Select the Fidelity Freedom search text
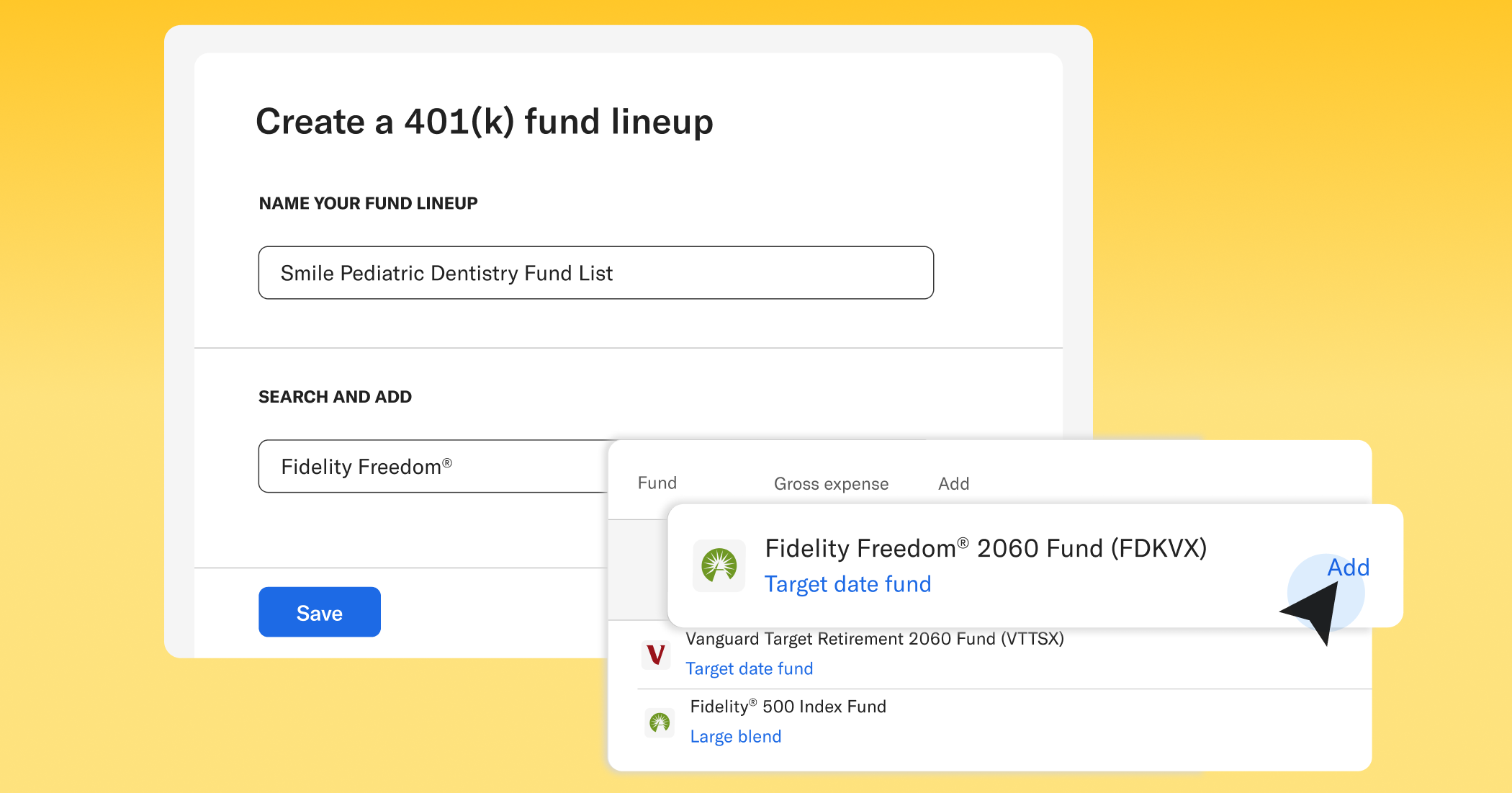1512x793 pixels. 366,466
